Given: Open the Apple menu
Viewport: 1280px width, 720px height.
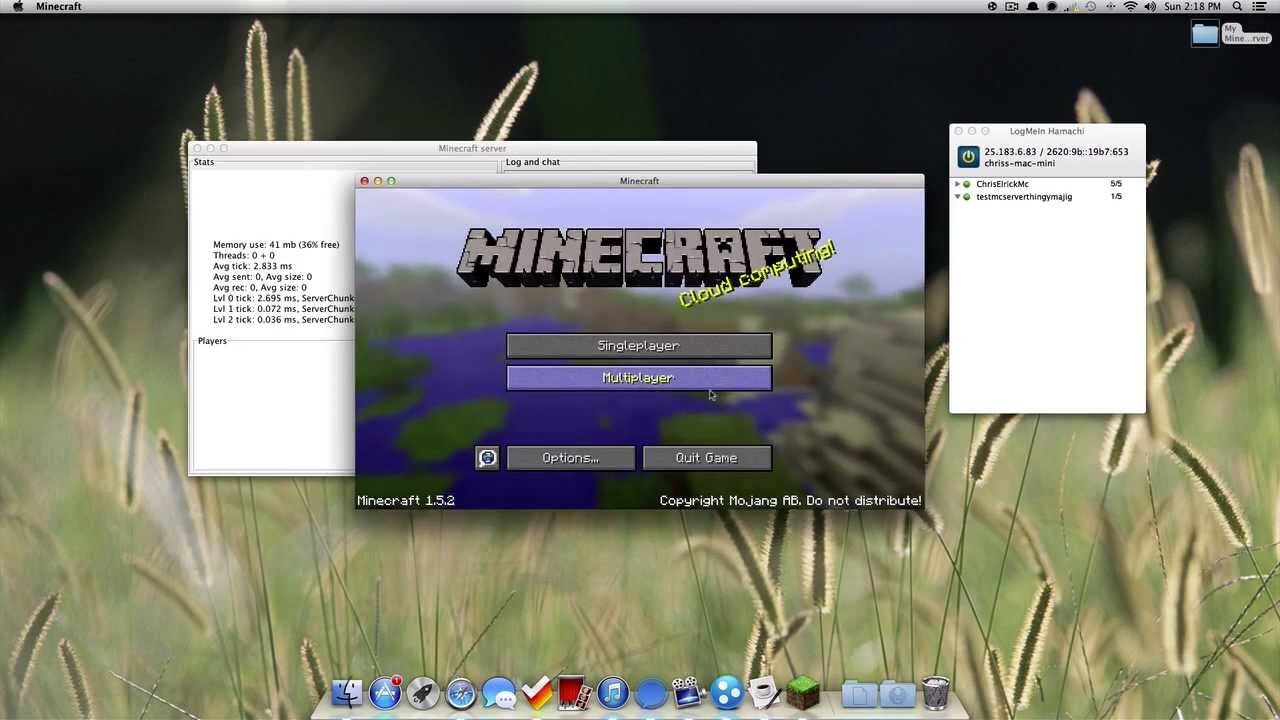Looking at the screenshot, I should point(17,7).
